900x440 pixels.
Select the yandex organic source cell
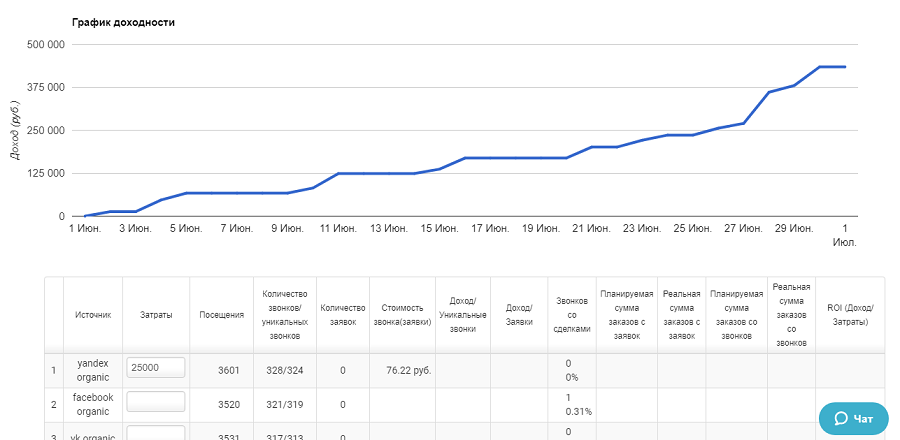pos(93,371)
